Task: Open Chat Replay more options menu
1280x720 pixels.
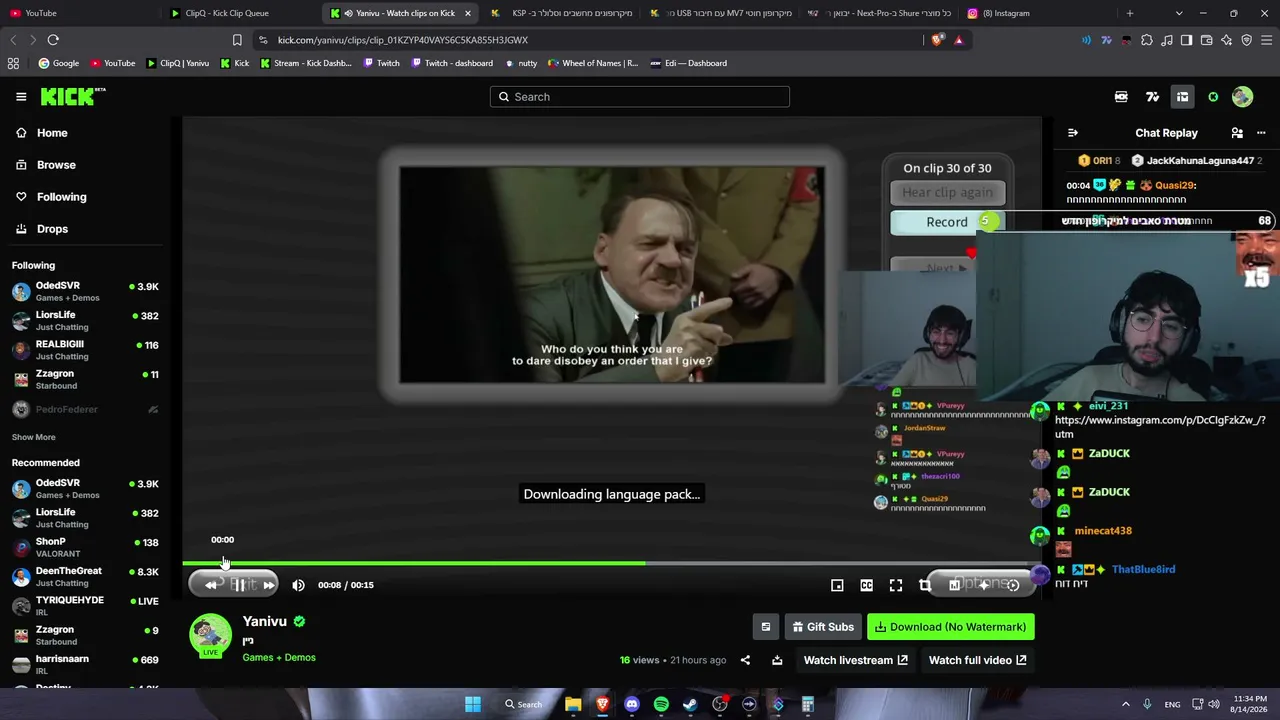Action: coord(1261,133)
